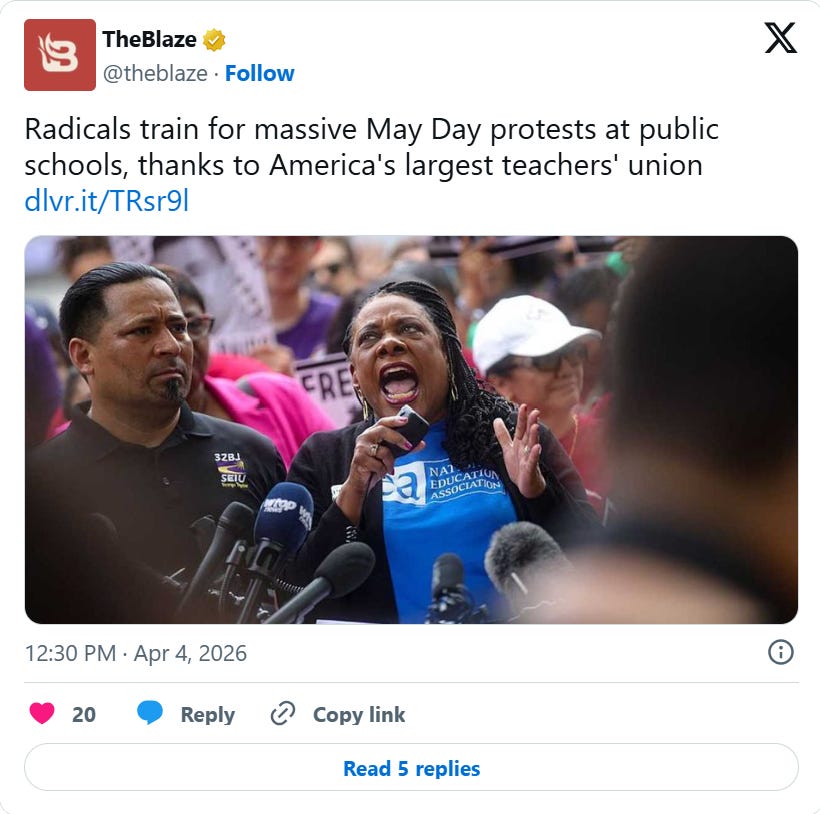Click the blue reply bubble icon
This screenshot has height=814, width=820.
point(150,713)
